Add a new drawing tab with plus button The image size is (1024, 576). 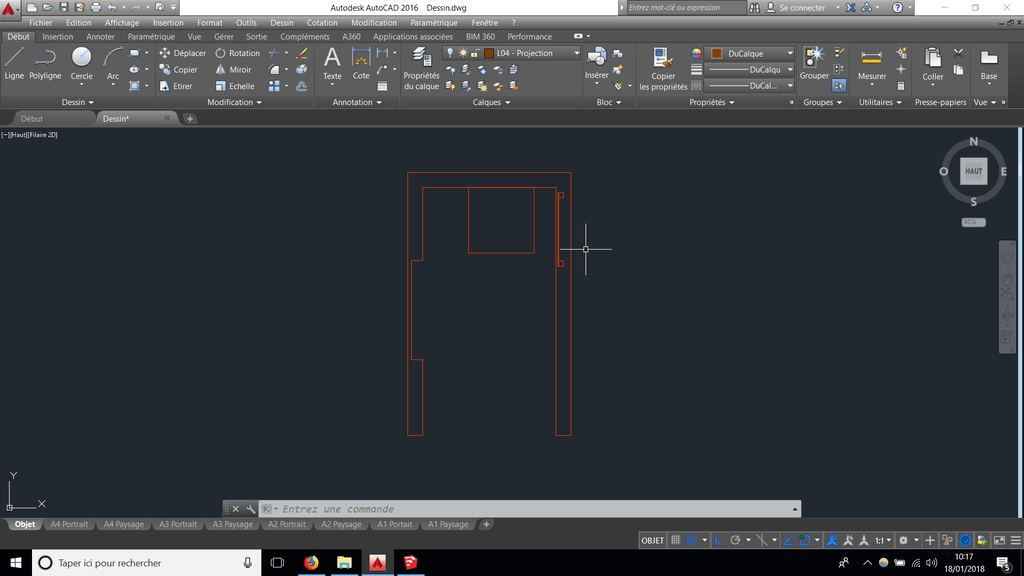tap(190, 119)
